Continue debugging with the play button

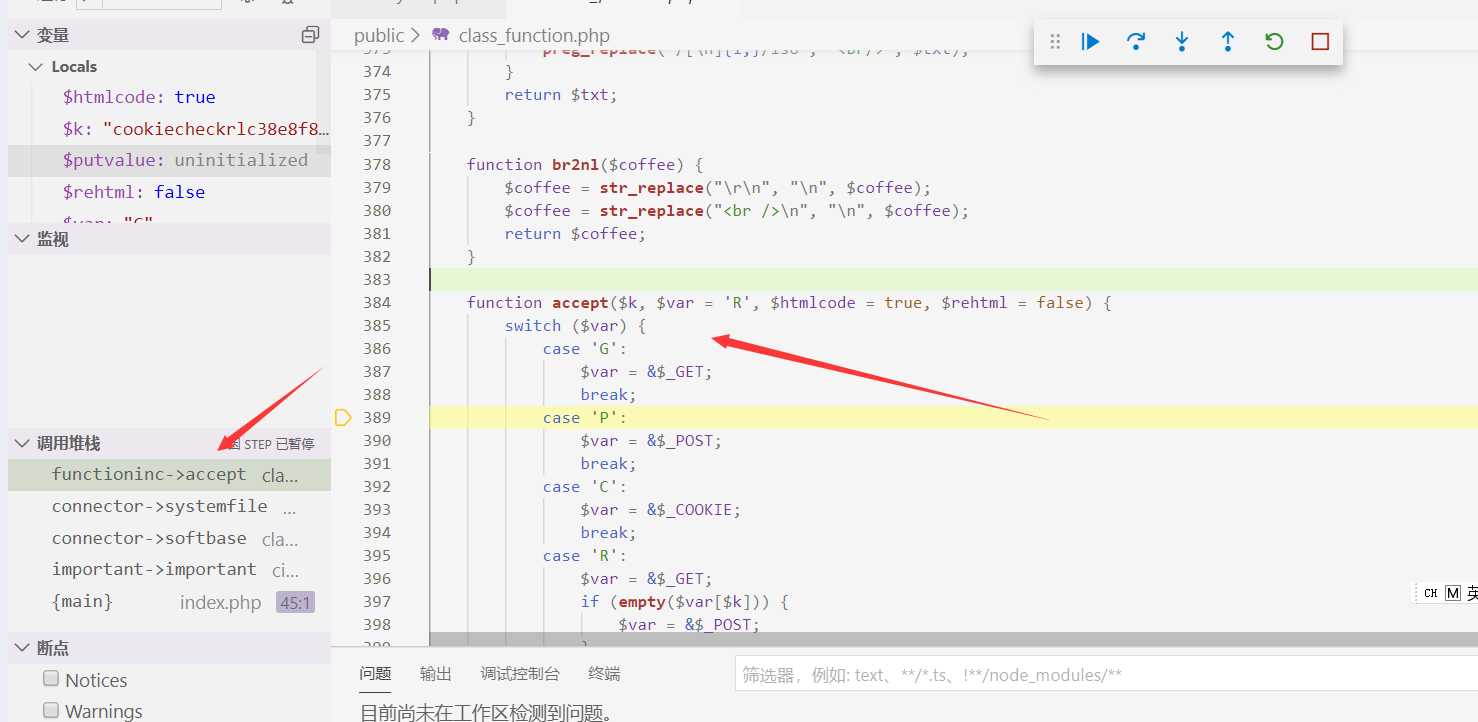tap(1090, 42)
